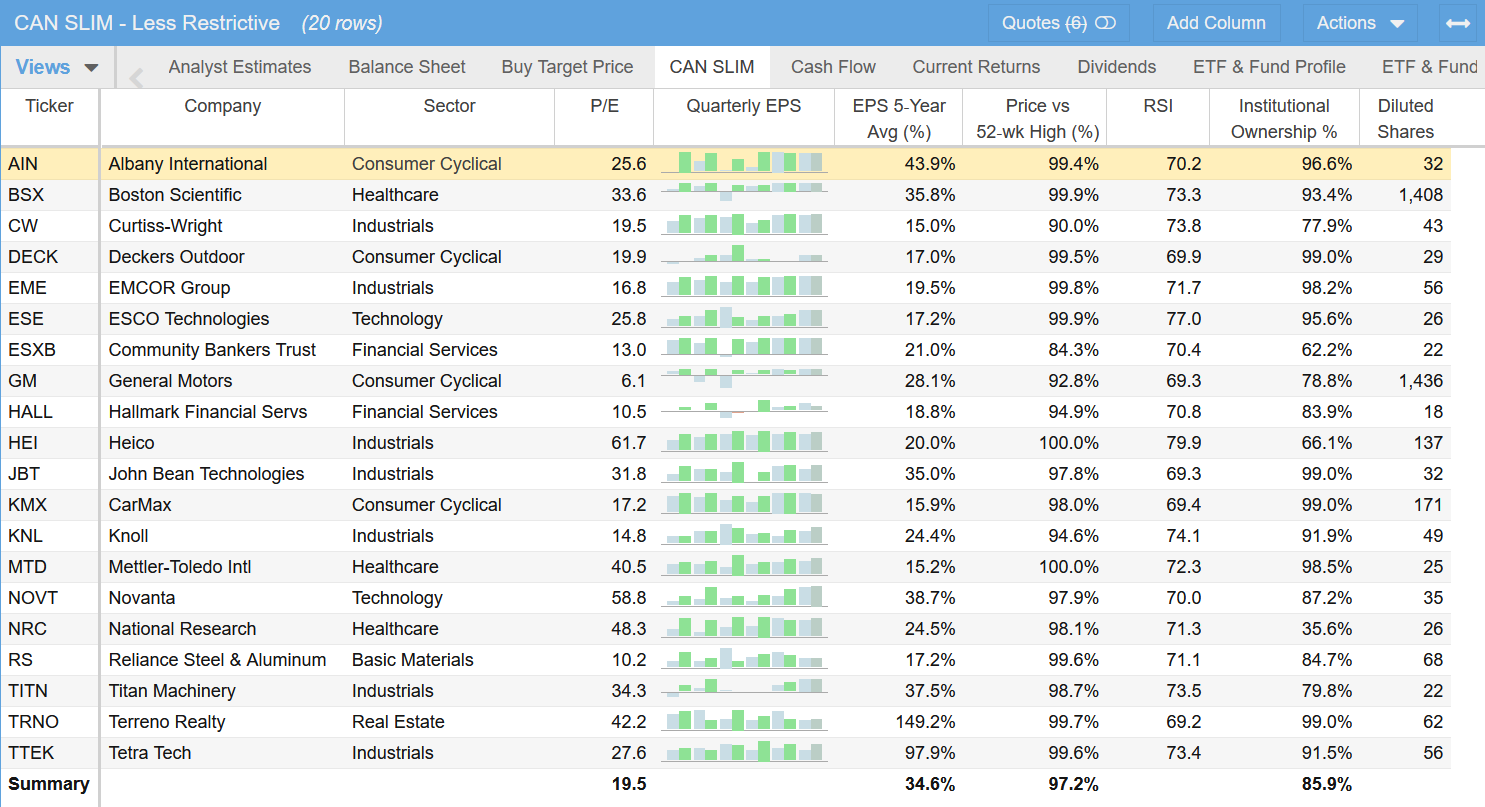1485x807 pixels.
Task: Switch to the Current Returns tab
Action: point(976,67)
